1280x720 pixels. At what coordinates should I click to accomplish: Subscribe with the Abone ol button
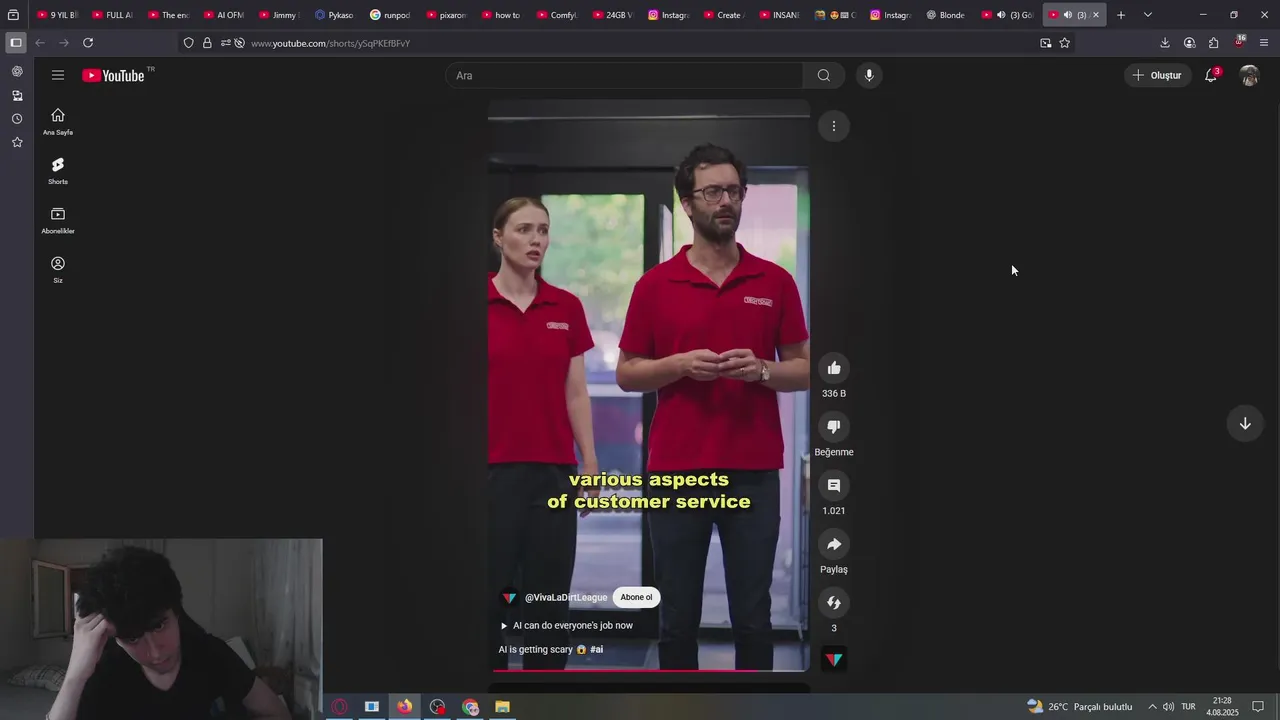pyautogui.click(x=636, y=597)
